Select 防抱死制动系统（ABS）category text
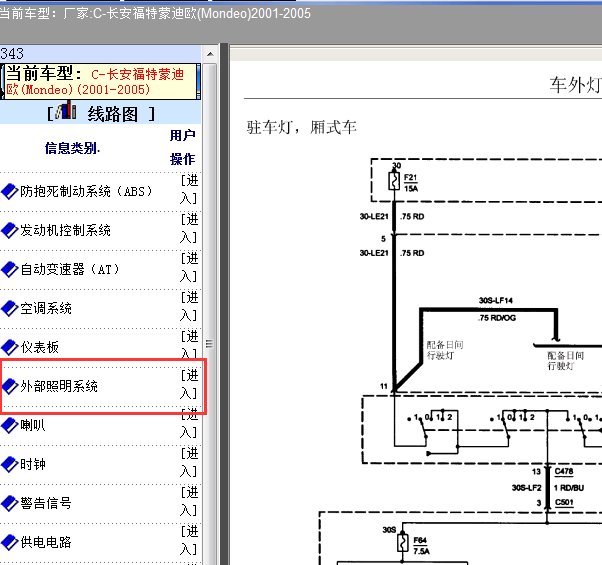Screen dimensions: 602x565 [x=87, y=191]
